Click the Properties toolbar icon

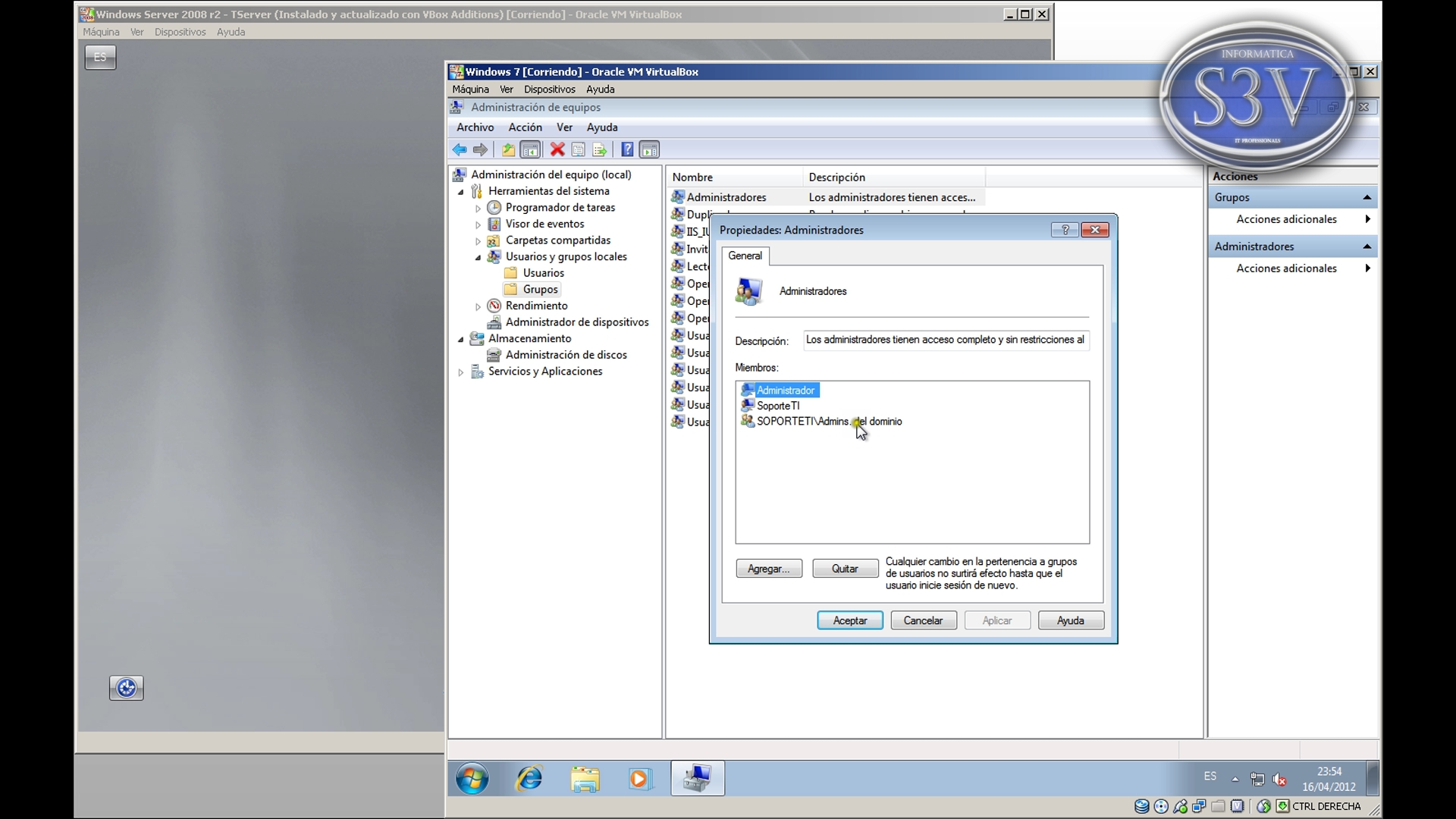click(x=578, y=150)
